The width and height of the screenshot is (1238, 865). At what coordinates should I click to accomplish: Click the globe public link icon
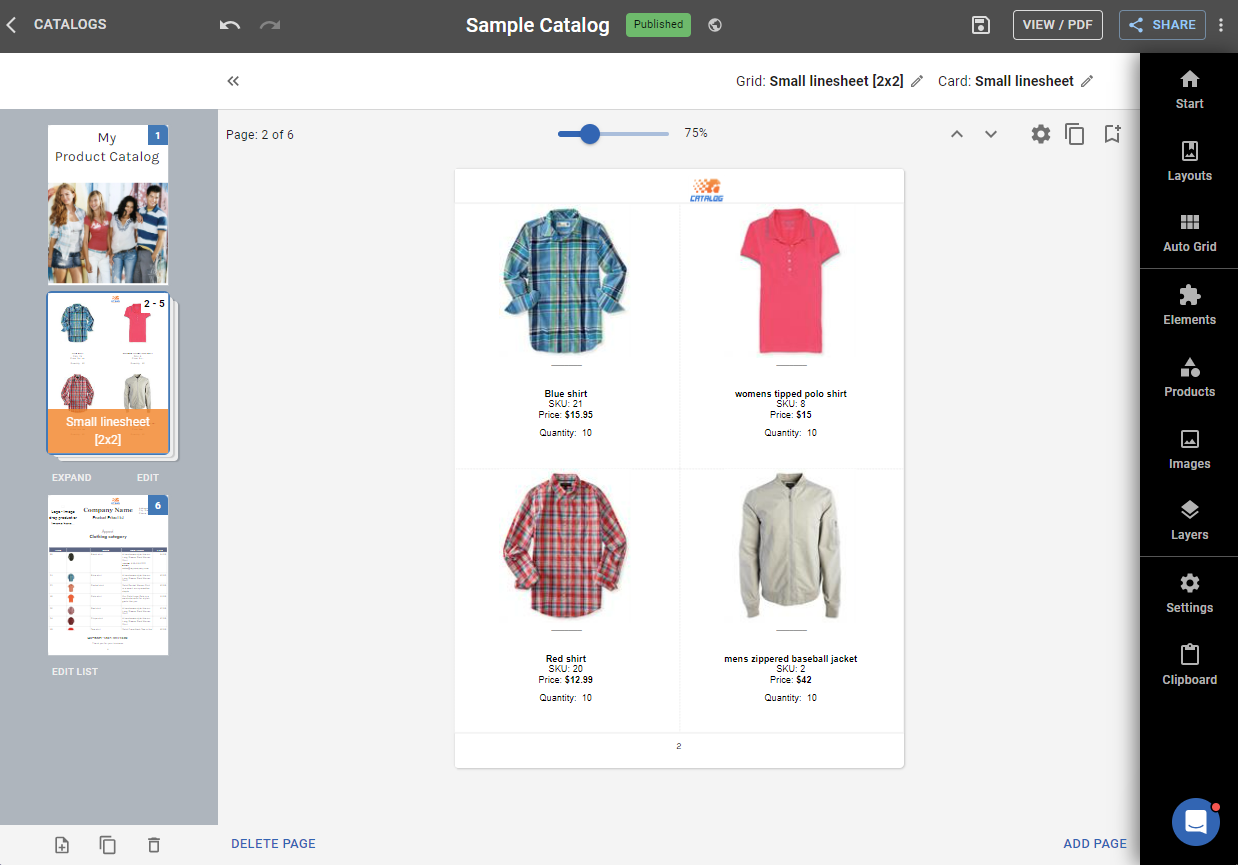715,25
